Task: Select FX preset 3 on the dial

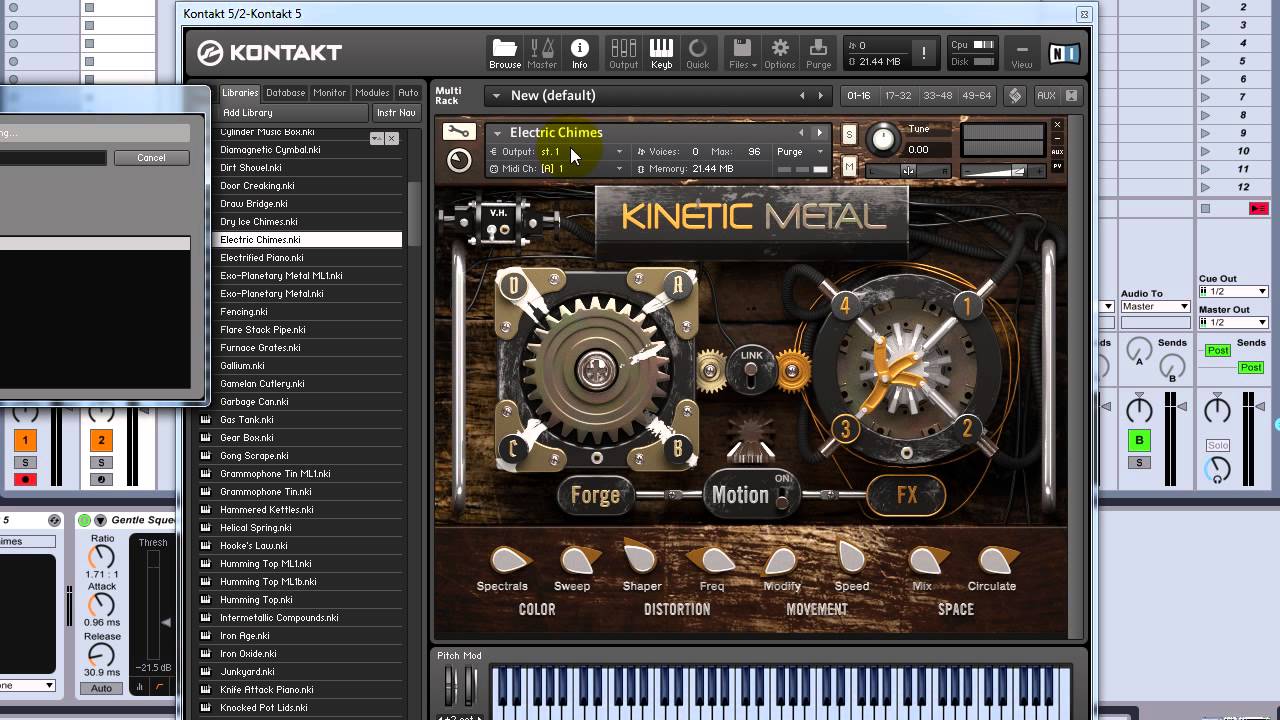Action: point(845,429)
